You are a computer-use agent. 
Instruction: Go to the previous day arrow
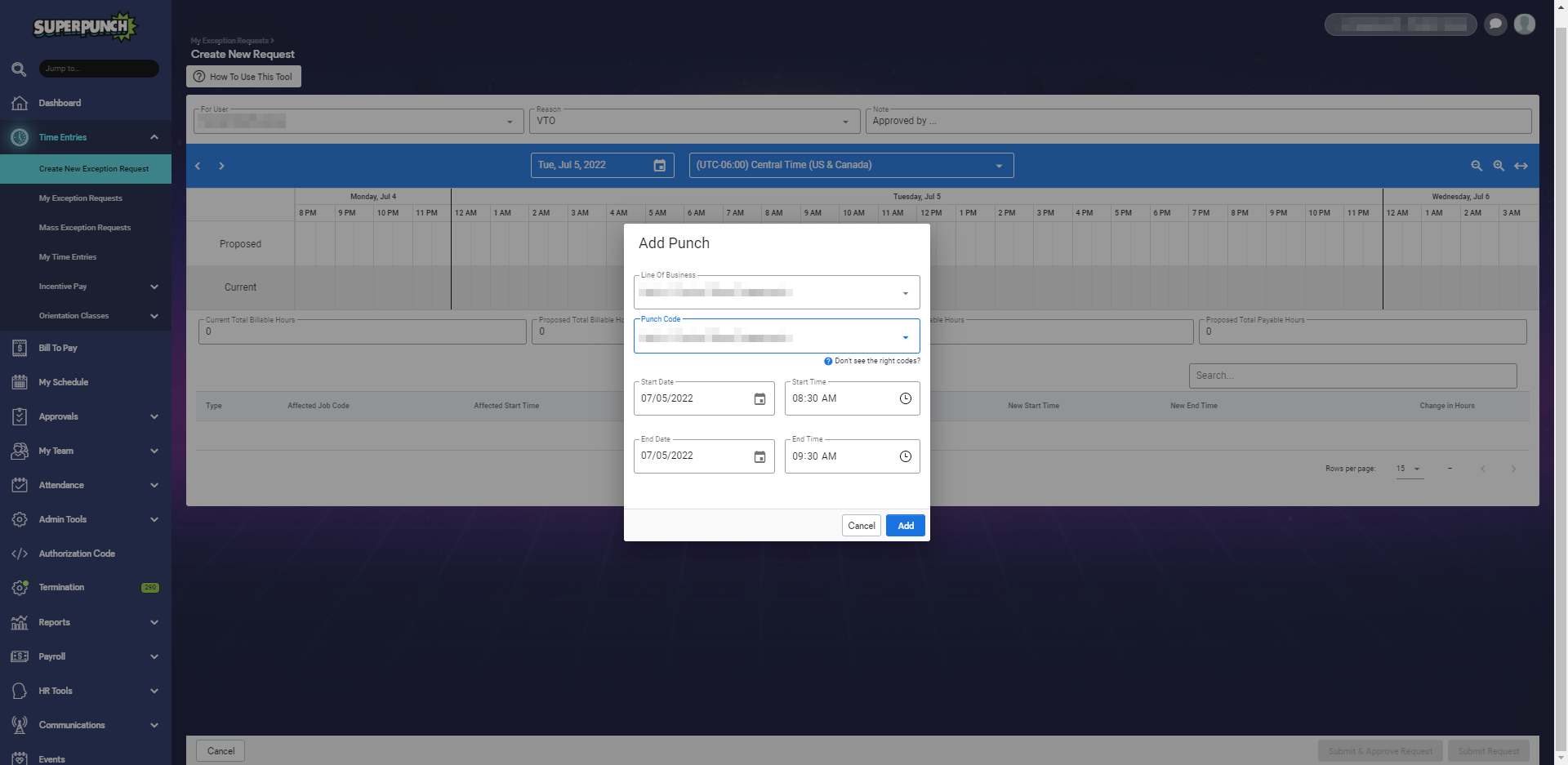198,166
